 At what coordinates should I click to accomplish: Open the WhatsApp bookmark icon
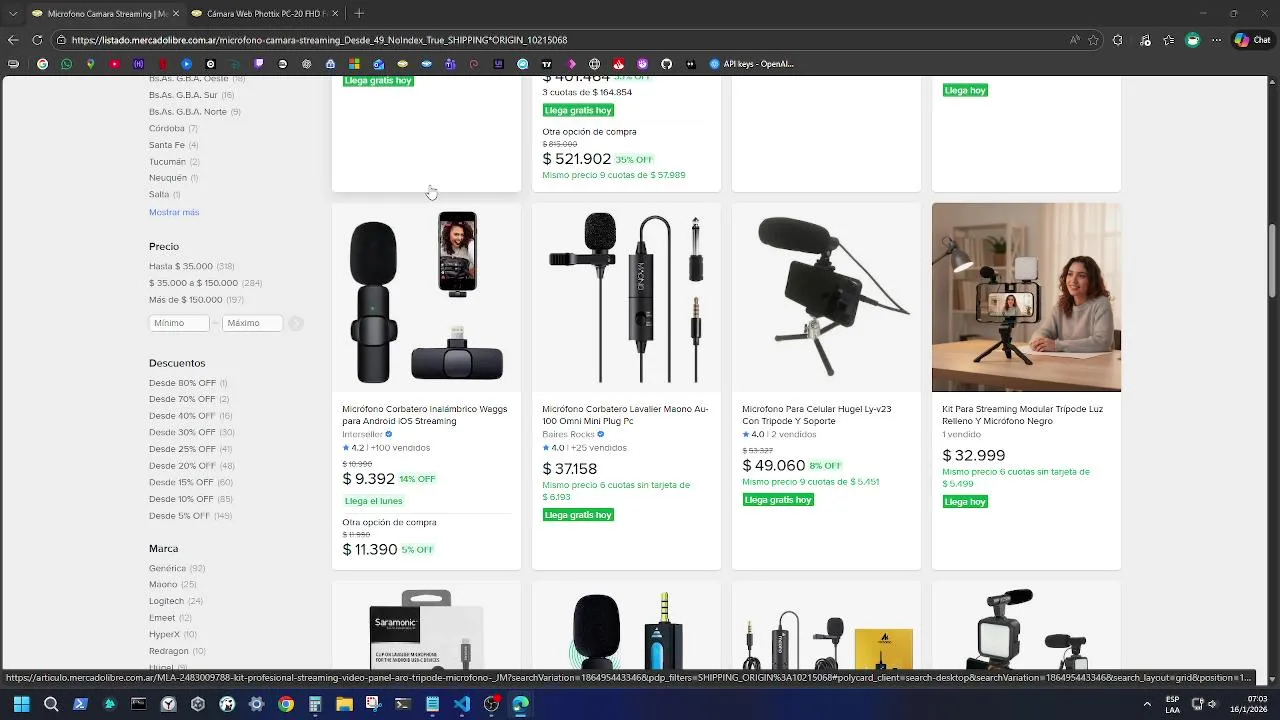tap(66, 64)
